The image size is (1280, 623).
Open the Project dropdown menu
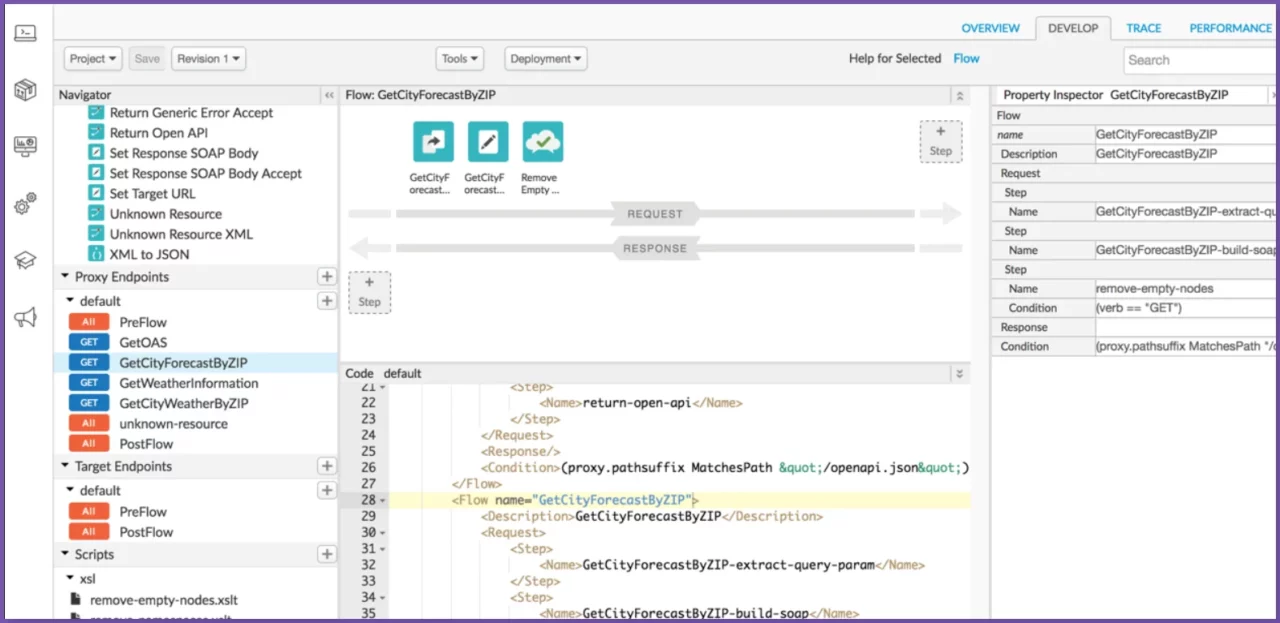pyautogui.click(x=94, y=59)
